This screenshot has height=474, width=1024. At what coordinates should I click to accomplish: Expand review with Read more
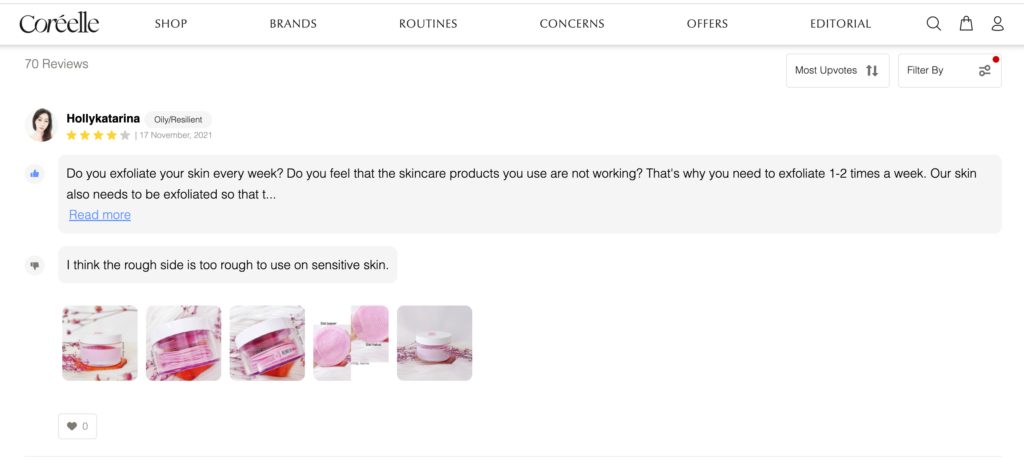point(100,215)
